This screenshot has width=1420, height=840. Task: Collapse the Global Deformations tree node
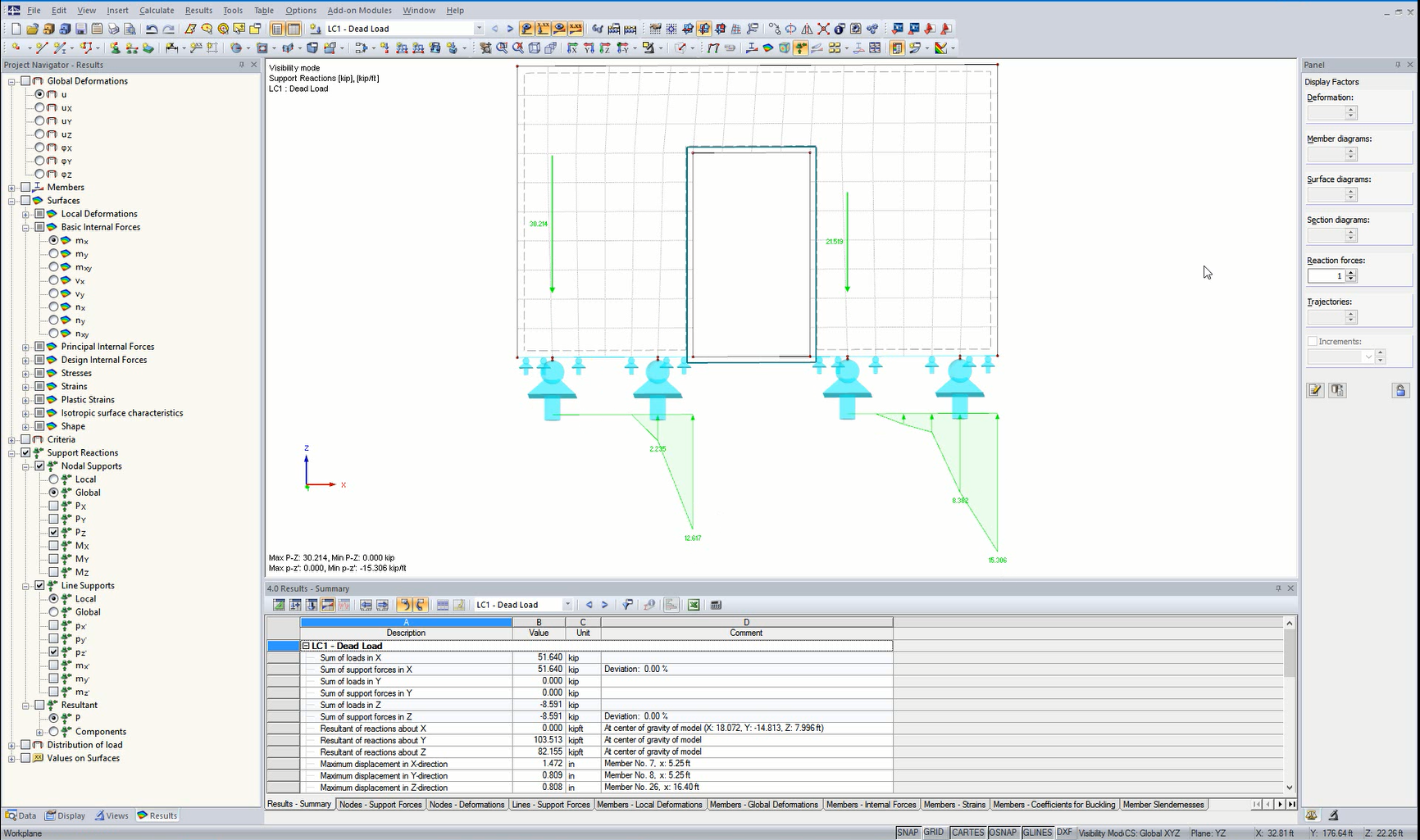click(11, 81)
